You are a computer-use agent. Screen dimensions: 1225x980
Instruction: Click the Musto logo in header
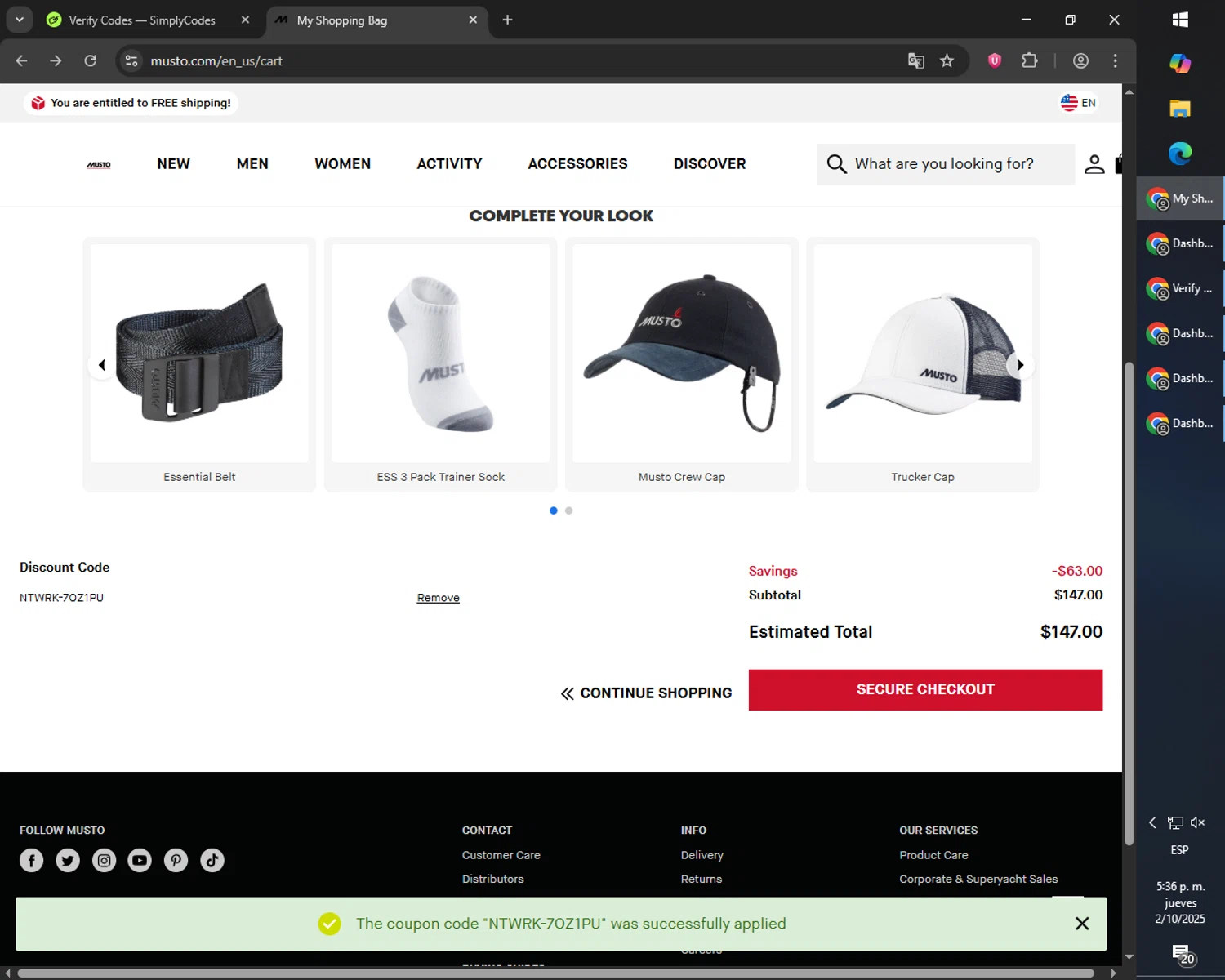coord(99,164)
